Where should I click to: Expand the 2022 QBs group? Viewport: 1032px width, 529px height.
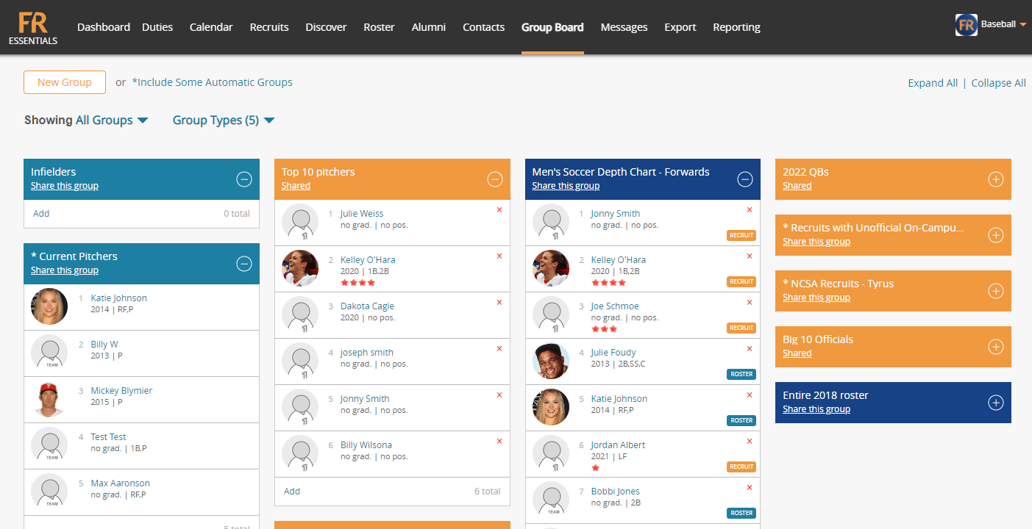[x=996, y=179]
